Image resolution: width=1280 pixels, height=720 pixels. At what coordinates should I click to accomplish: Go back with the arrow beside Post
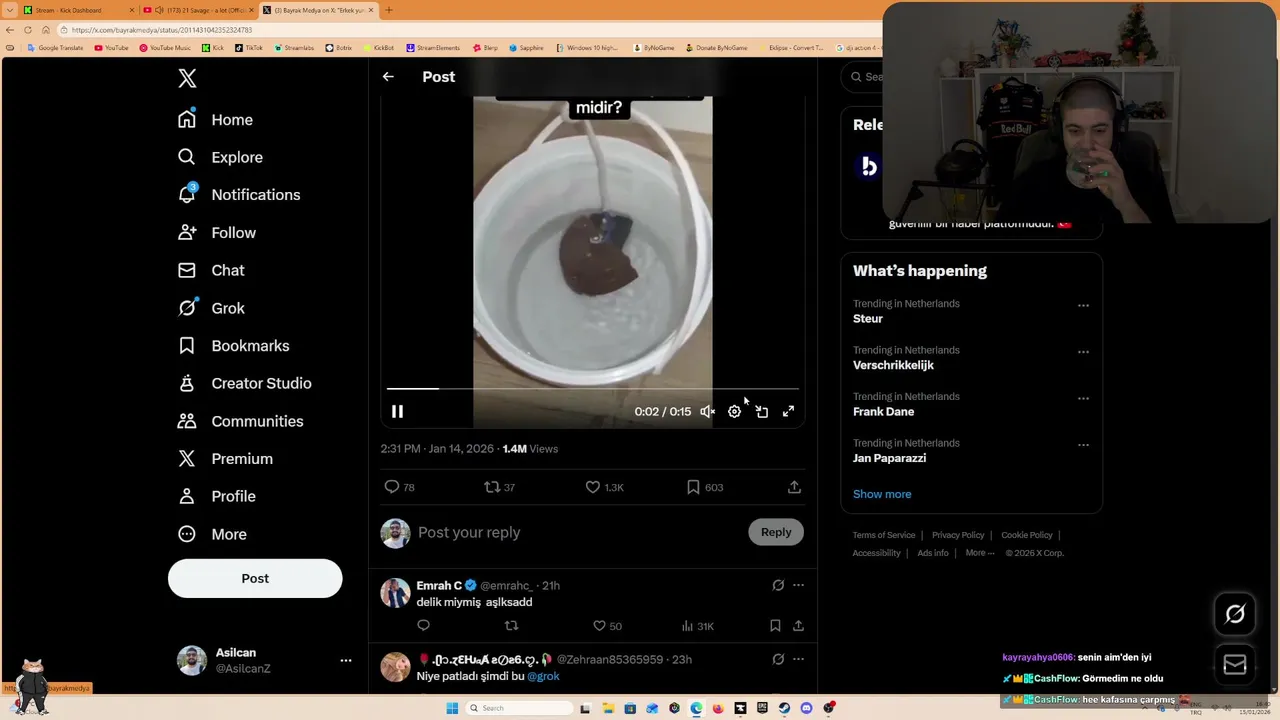tap(388, 77)
